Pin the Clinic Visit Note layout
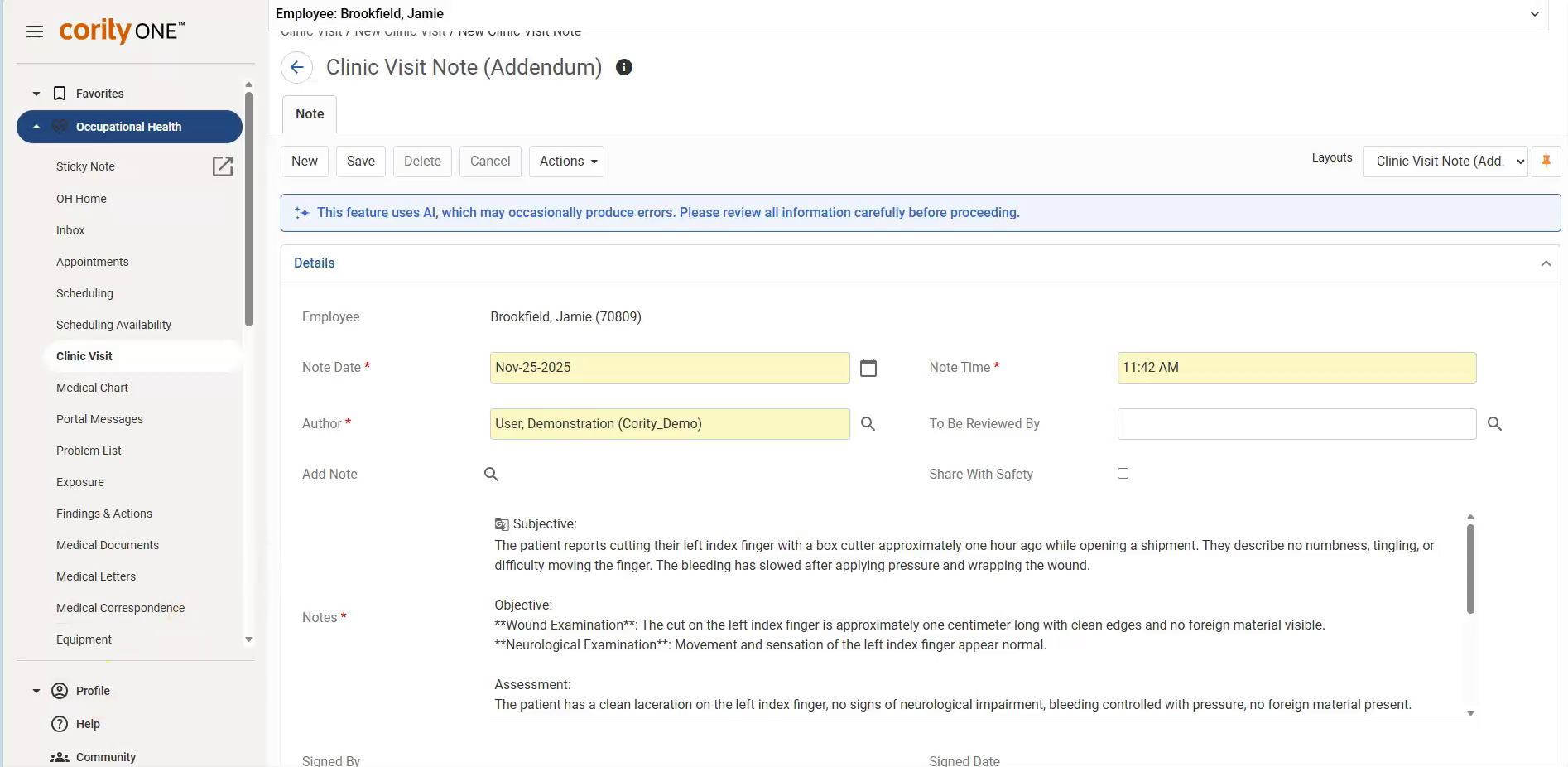The height and width of the screenshot is (767, 1568). point(1546,162)
